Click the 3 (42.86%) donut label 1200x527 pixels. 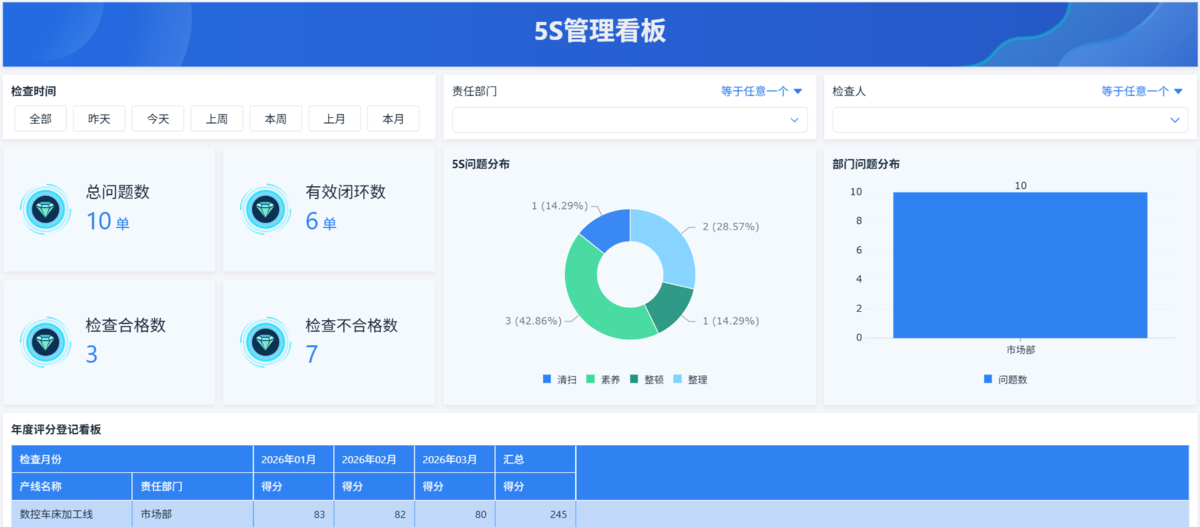tap(533, 321)
